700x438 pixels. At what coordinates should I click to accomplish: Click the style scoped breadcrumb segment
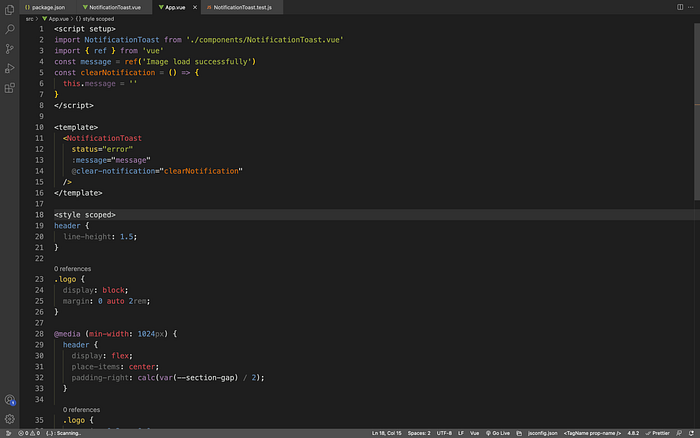[95, 19]
